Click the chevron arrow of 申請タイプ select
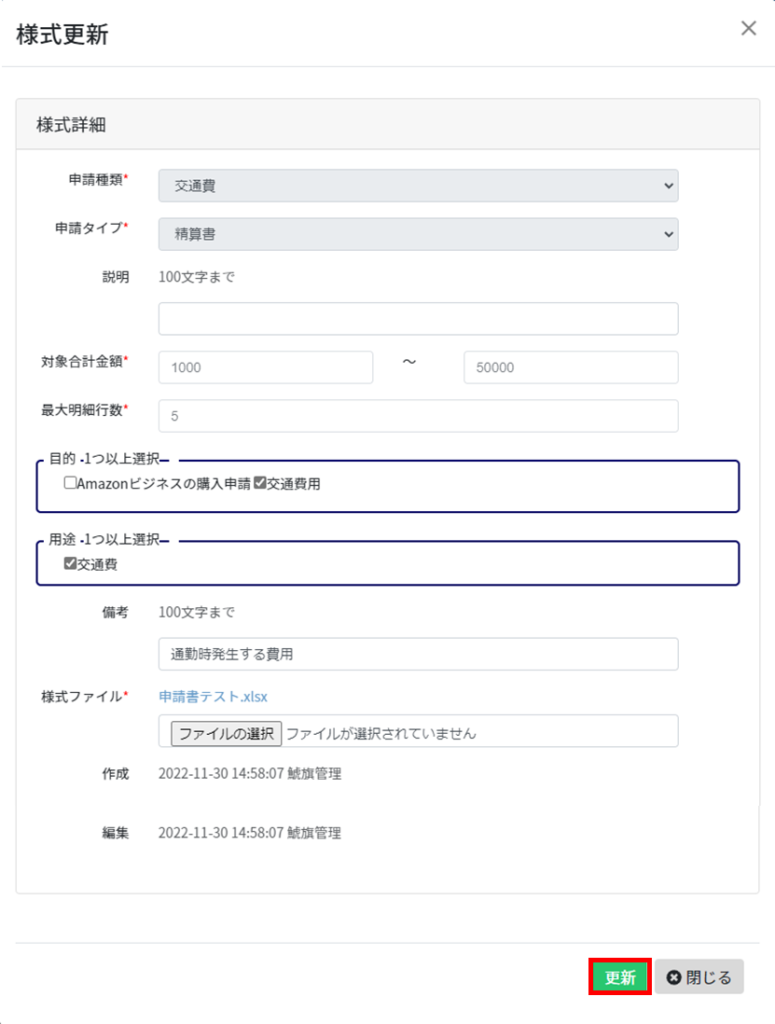This screenshot has height=1024, width=775. click(x=669, y=234)
